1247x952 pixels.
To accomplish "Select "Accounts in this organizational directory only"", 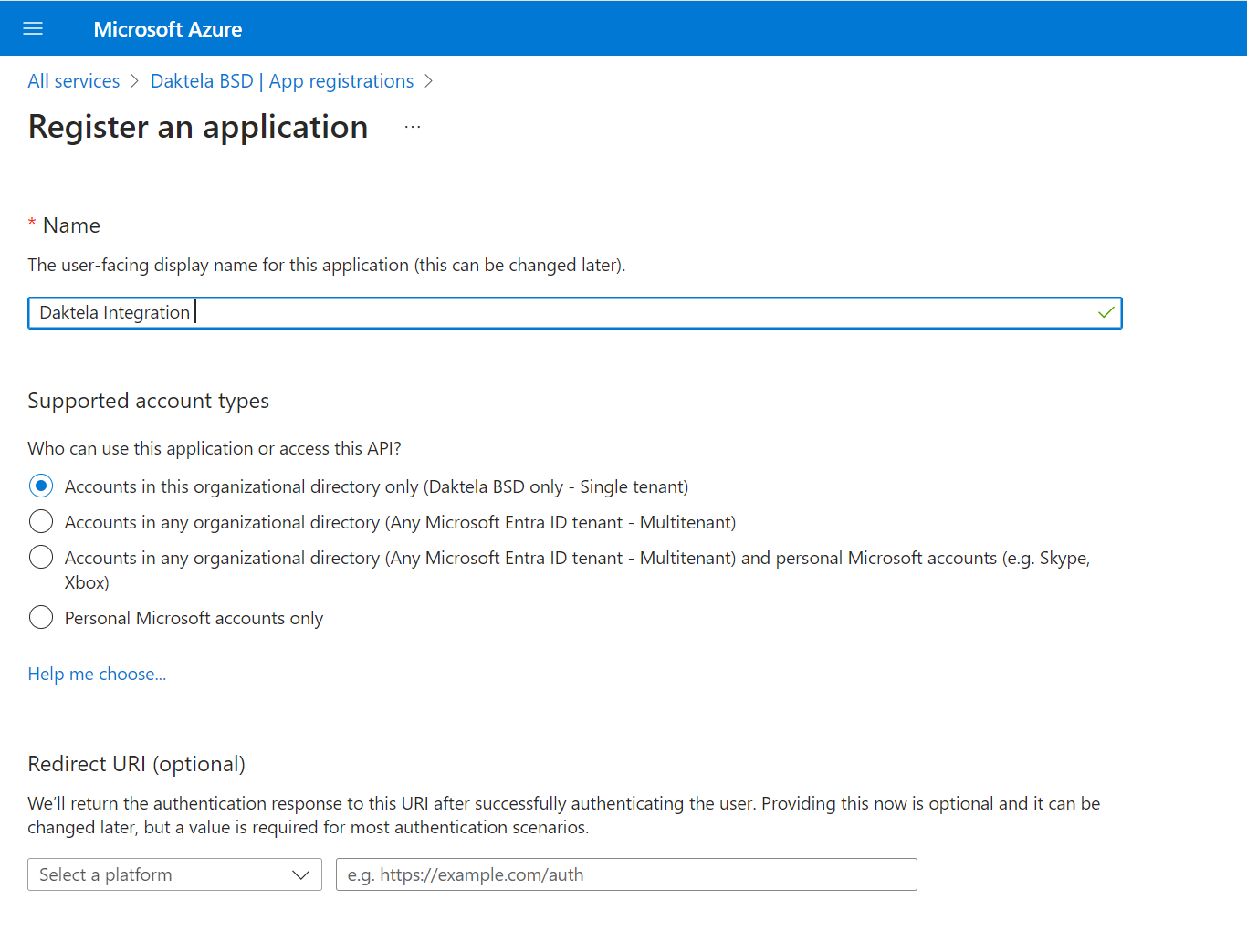I will (x=41, y=486).
